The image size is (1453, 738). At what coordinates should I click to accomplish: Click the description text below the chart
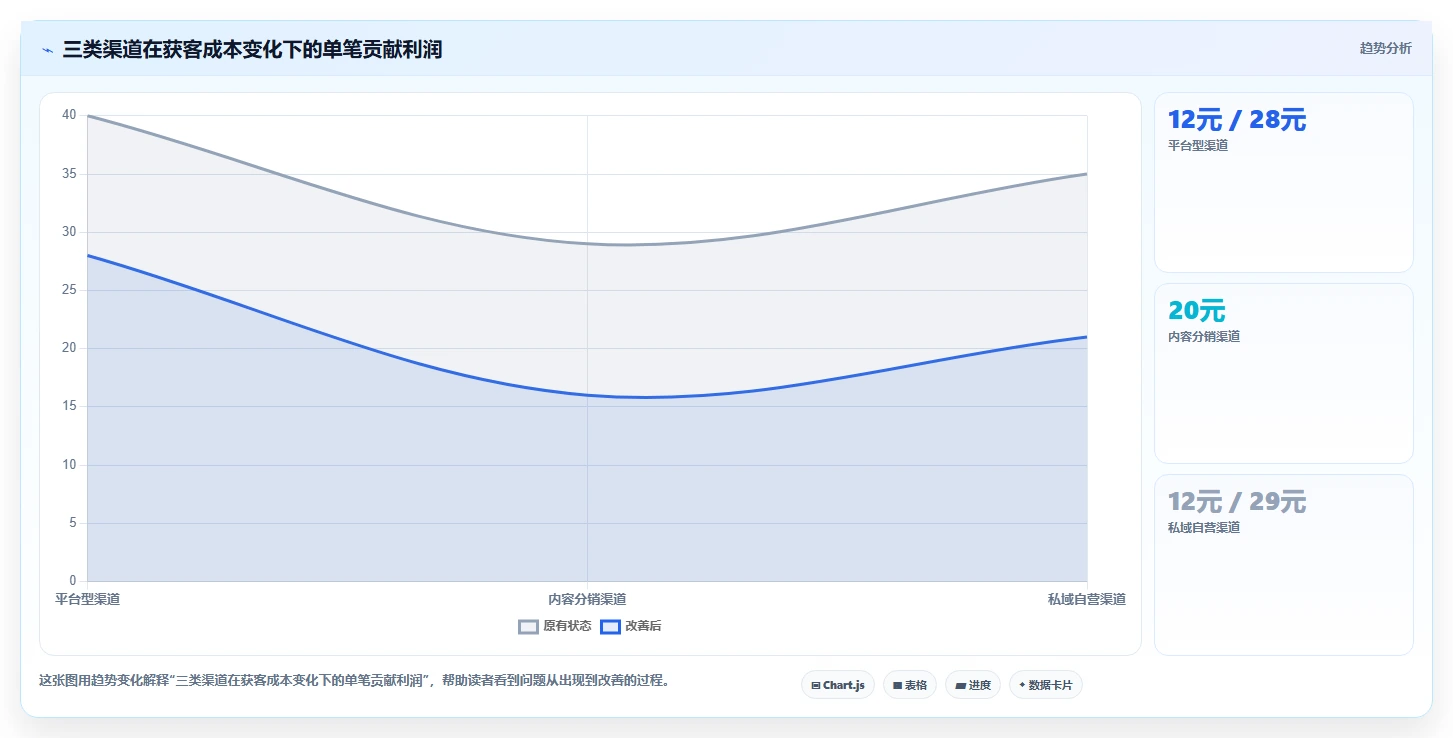point(354,681)
